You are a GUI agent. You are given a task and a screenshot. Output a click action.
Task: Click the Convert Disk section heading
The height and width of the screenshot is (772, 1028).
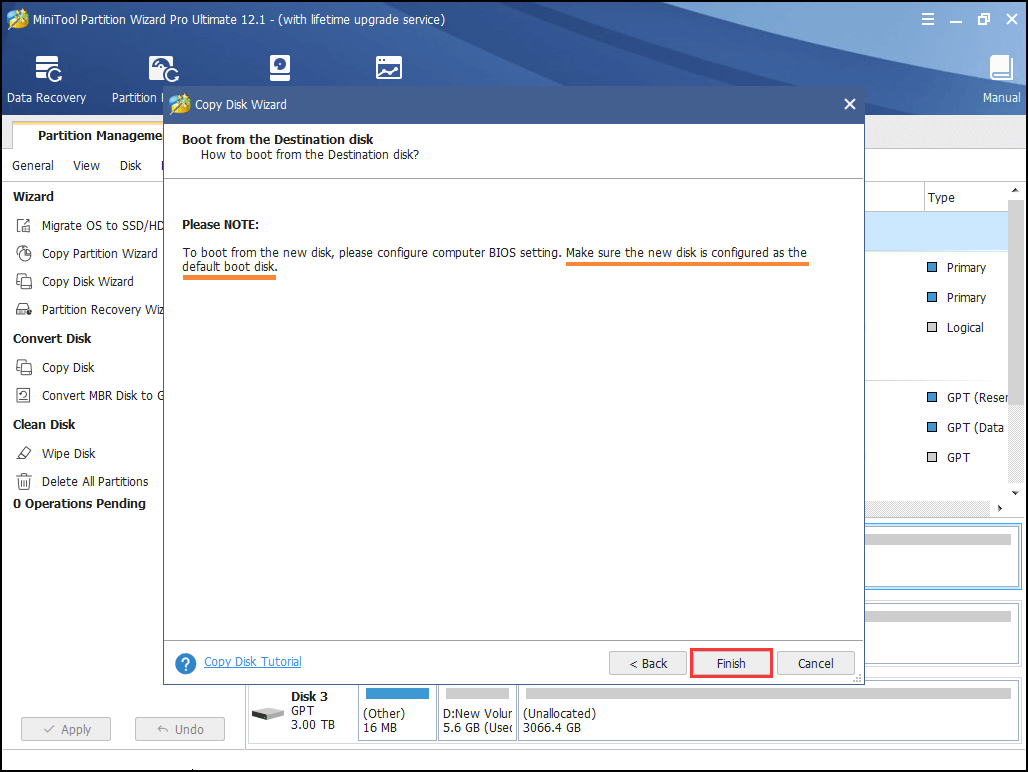point(52,339)
